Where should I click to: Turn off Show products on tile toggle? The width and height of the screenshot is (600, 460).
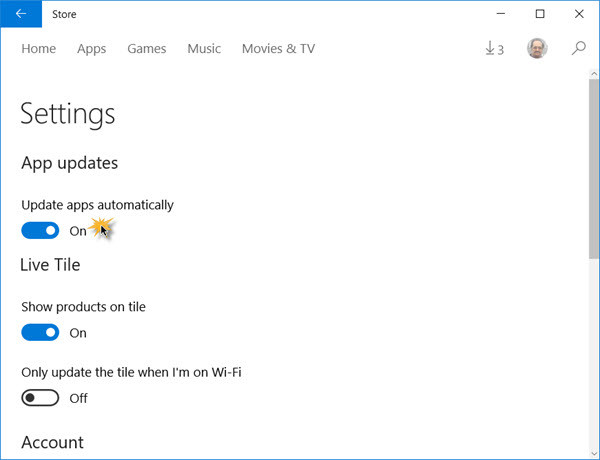coord(40,332)
